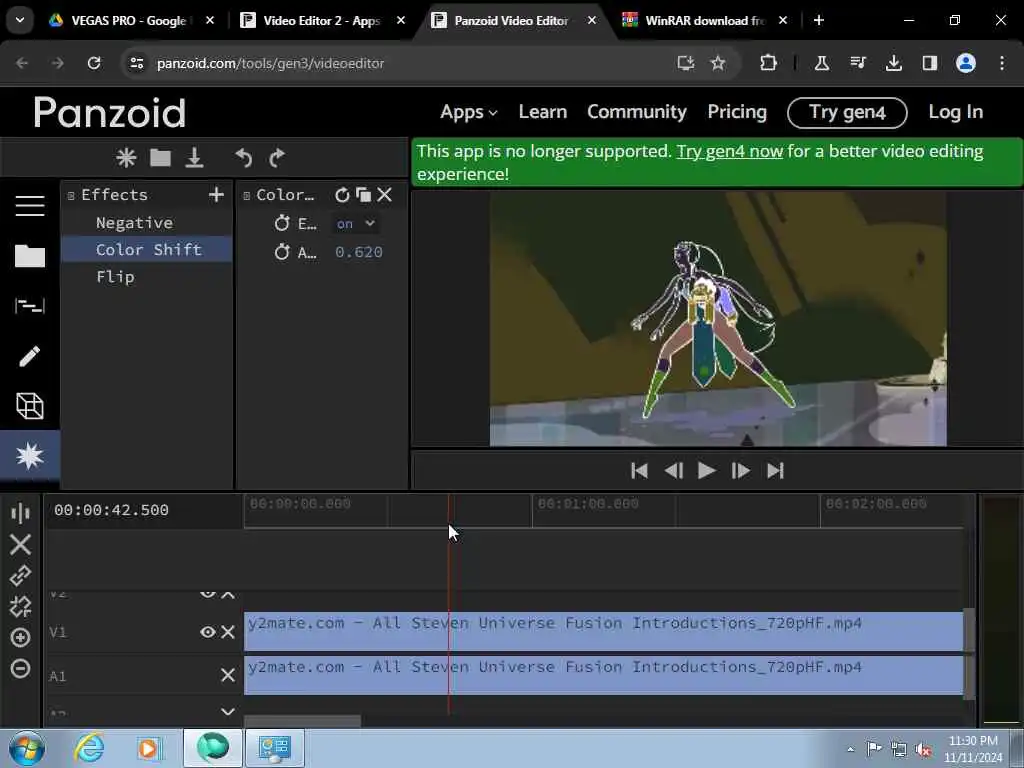
Task: Open the hamburger menu in left sidebar
Action: 30,206
